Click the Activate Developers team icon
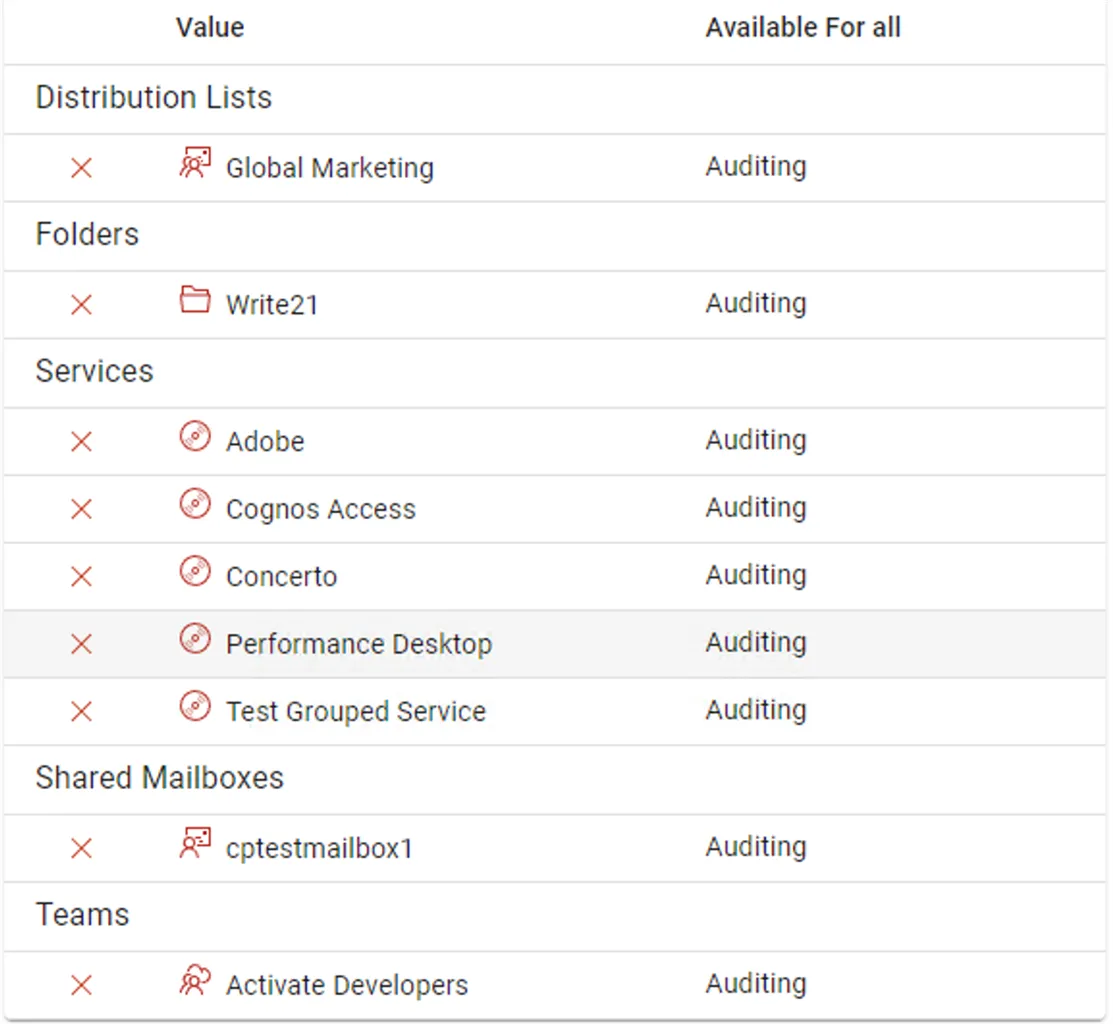Screen dimensions: 1113x1024 pos(195,980)
